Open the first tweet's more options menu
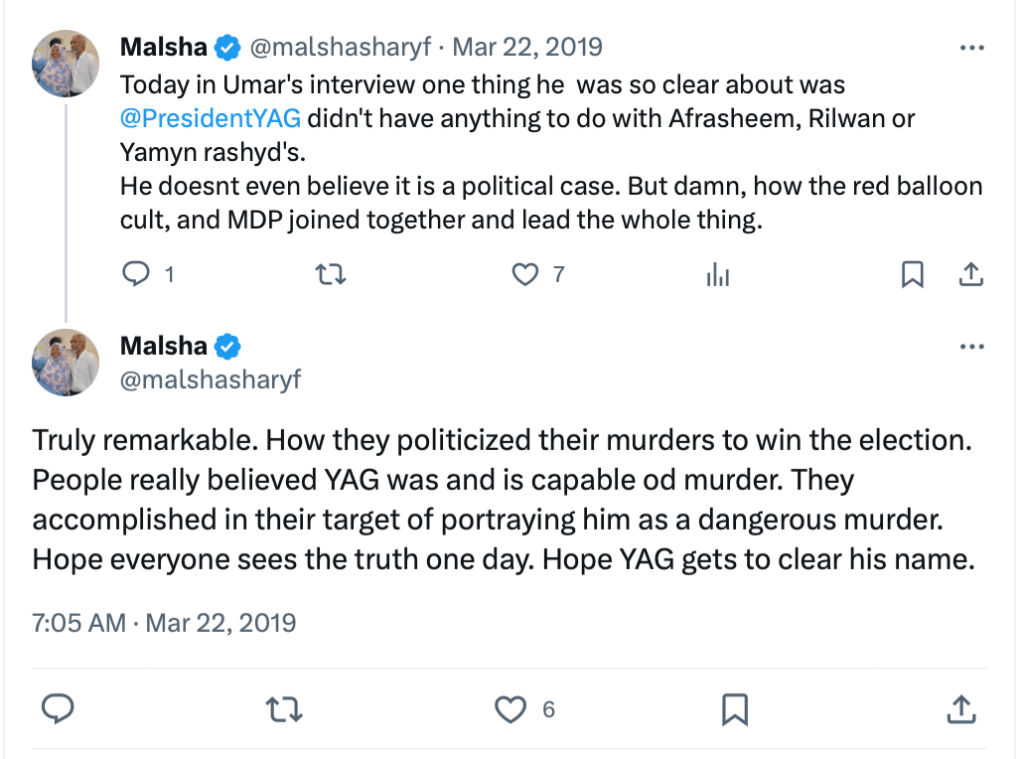1023x759 pixels. point(972,47)
